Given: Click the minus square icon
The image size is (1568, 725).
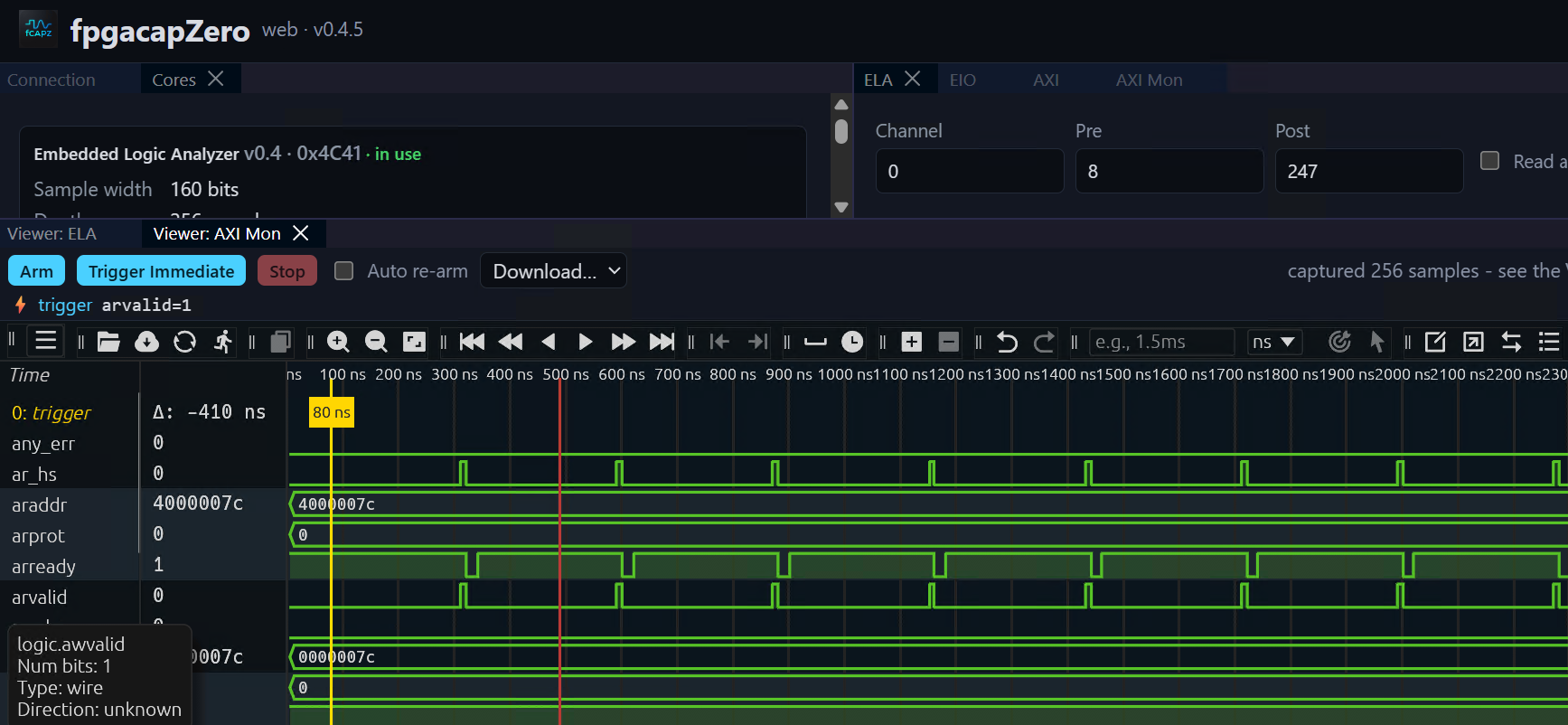Looking at the screenshot, I should (x=949, y=342).
